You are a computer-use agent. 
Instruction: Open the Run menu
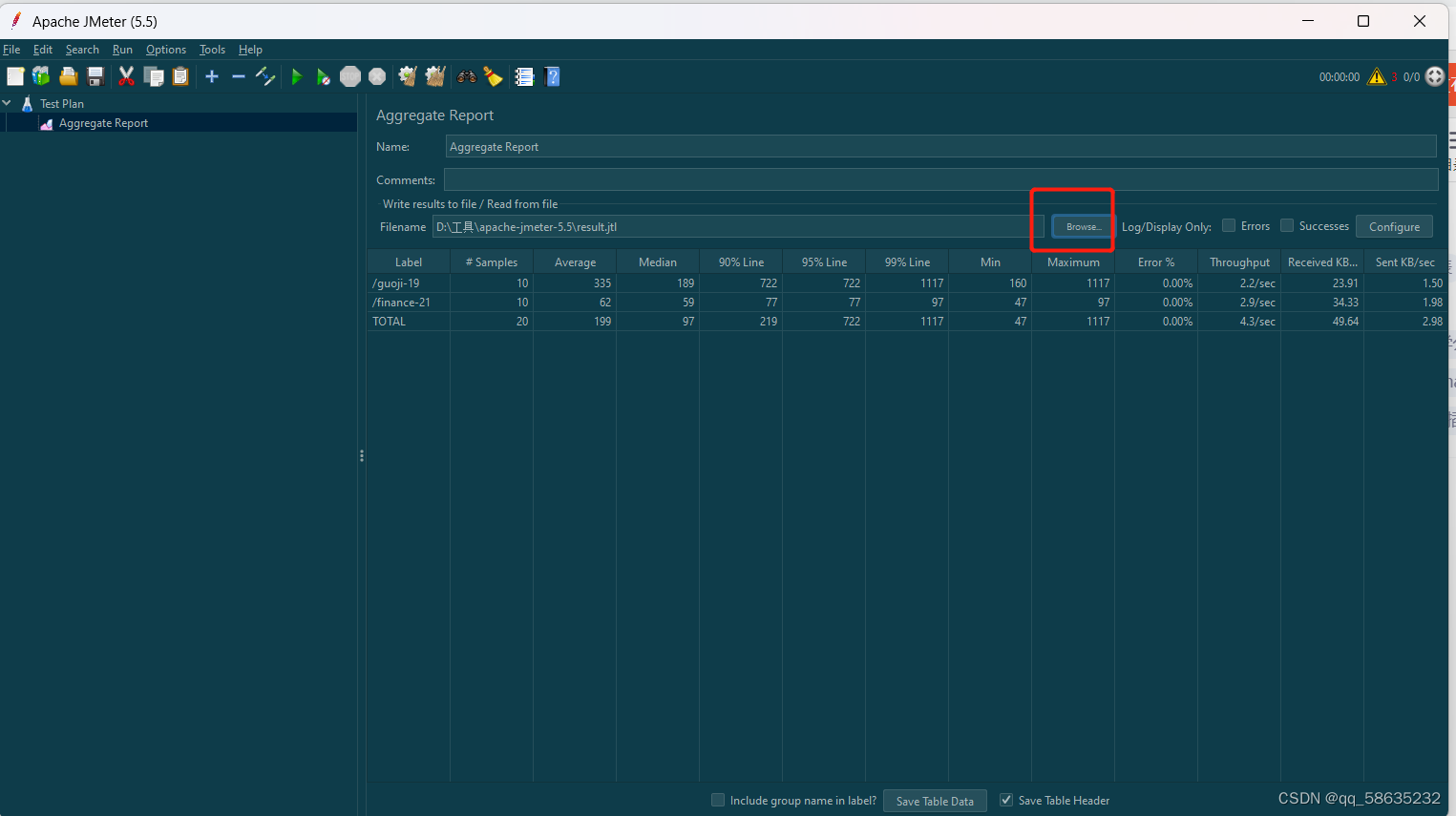122,50
